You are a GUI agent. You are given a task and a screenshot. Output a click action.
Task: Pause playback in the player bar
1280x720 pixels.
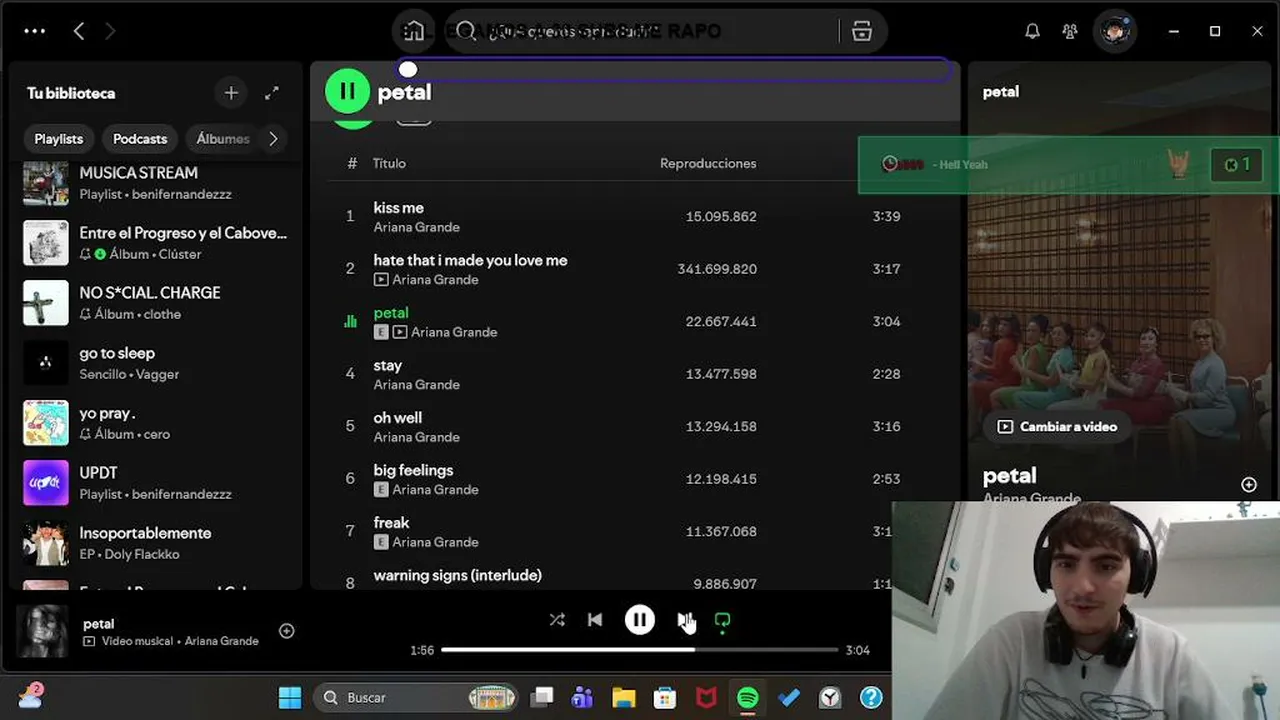click(x=640, y=620)
